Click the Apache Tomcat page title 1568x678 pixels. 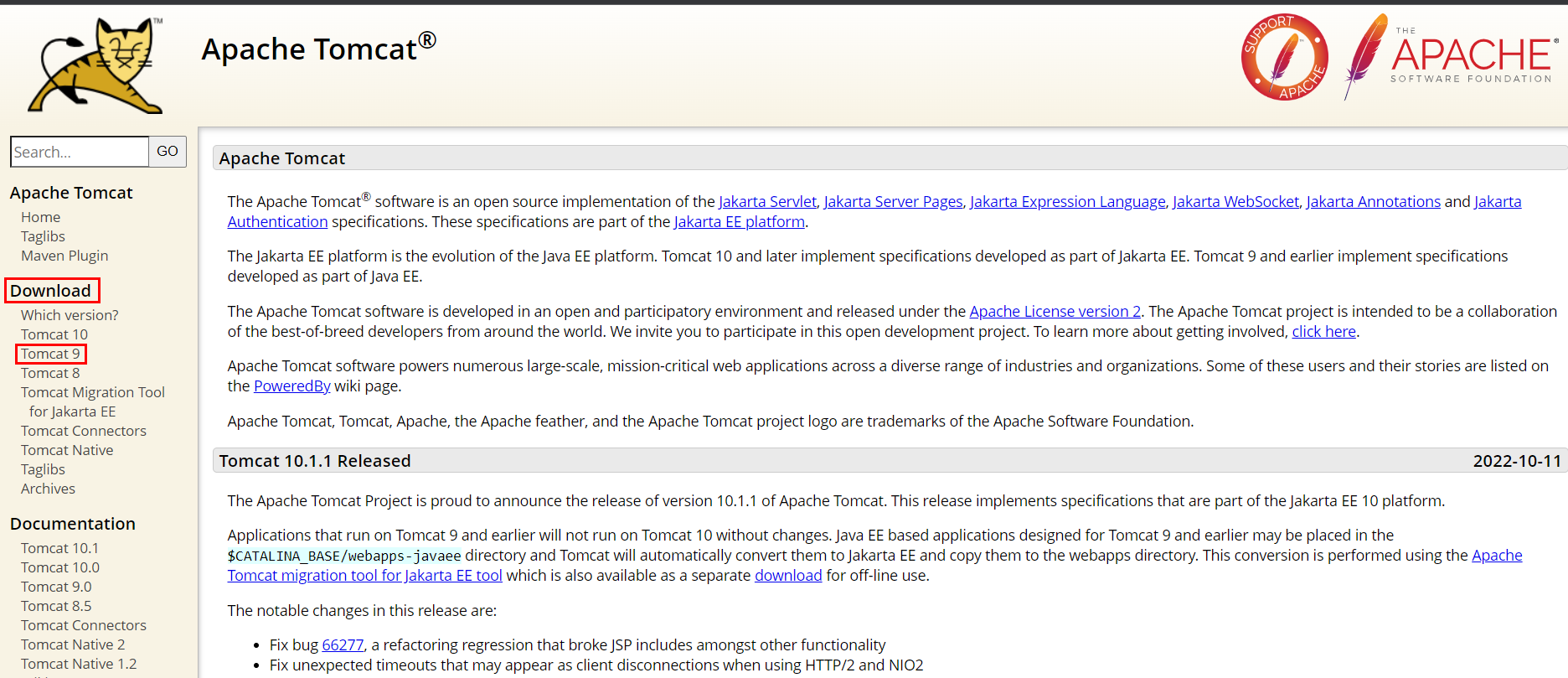point(318,49)
